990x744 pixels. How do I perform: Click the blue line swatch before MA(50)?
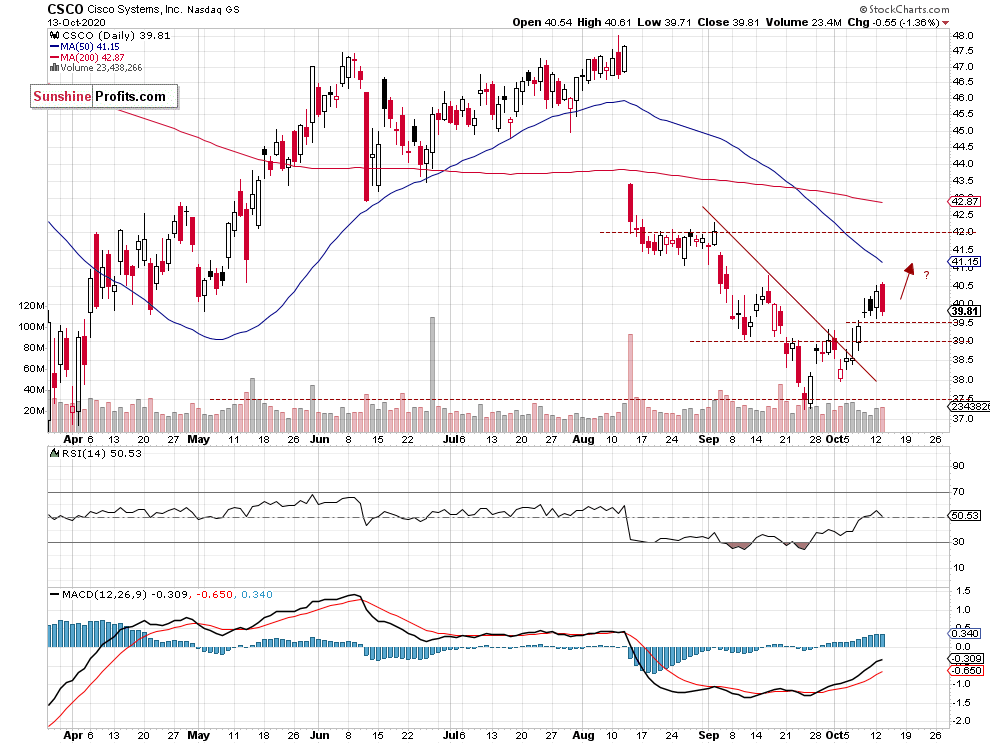pyautogui.click(x=54, y=47)
